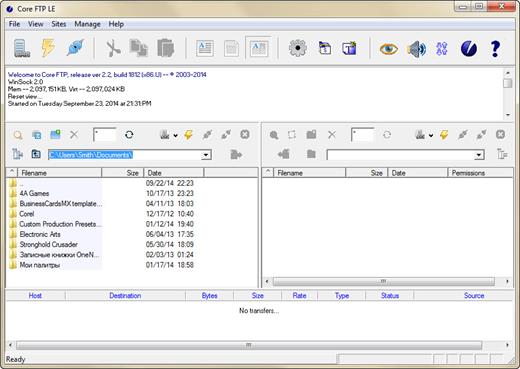Click the local pane upload arrow icon

236,154
